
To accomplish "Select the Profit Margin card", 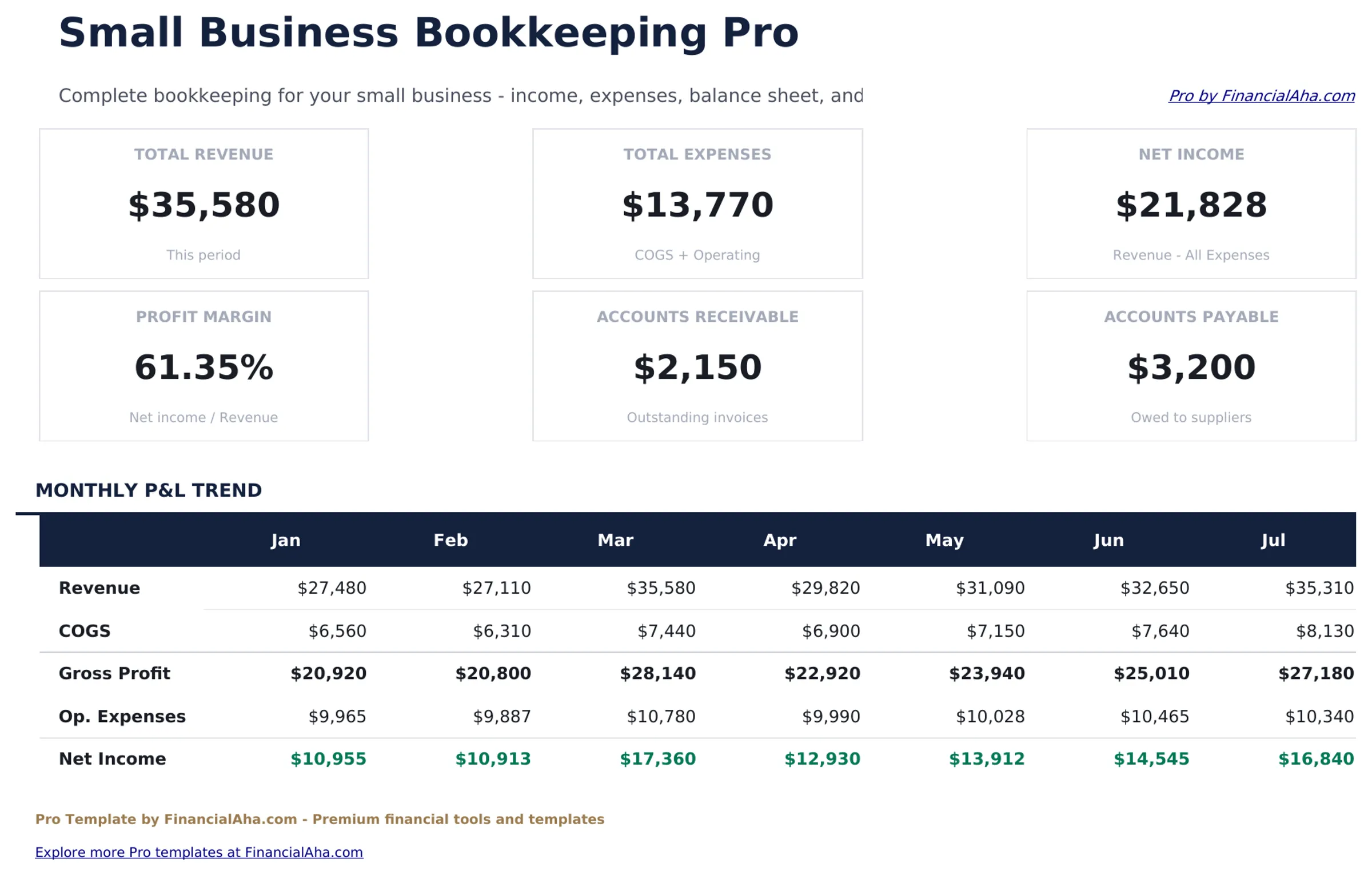I will [204, 366].
